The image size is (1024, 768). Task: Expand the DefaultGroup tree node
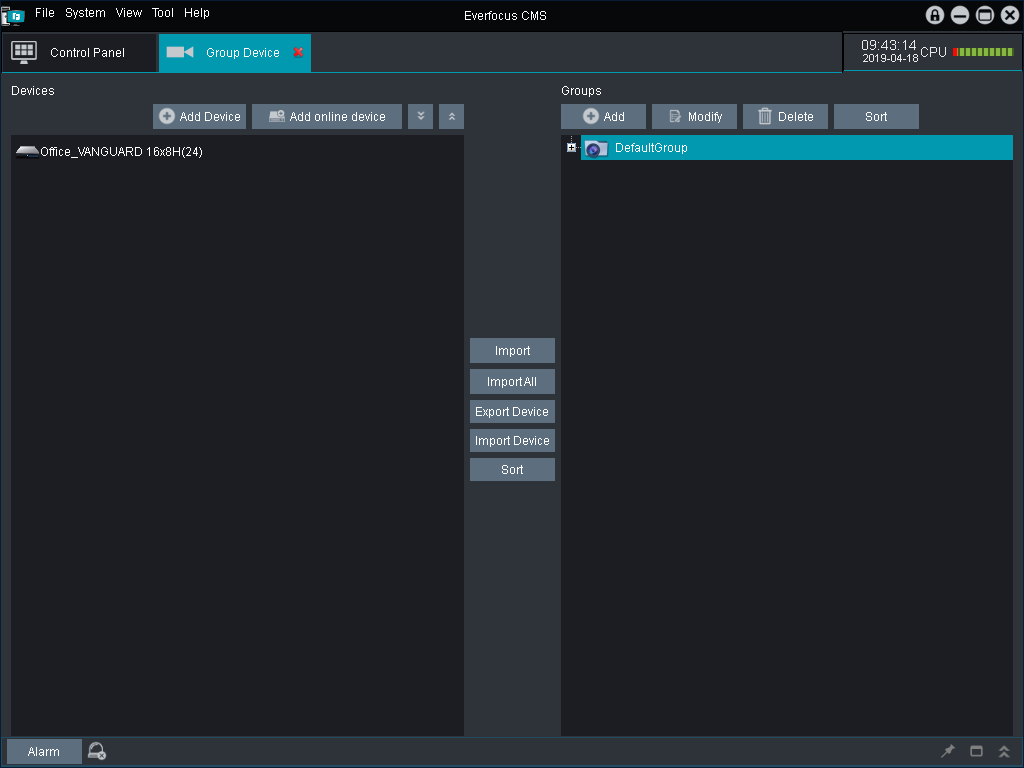click(x=571, y=147)
